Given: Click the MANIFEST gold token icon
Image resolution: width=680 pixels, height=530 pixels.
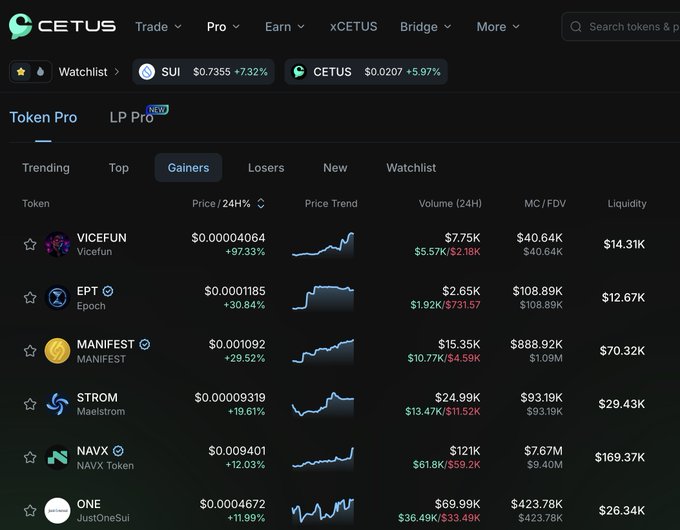Looking at the screenshot, I should click(57, 351).
